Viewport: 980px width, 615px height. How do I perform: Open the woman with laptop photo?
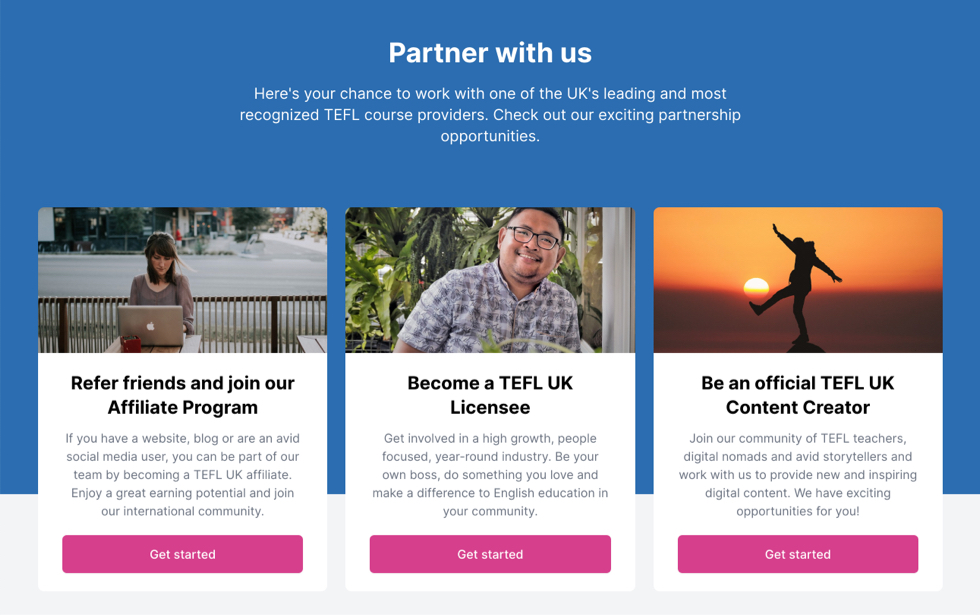coord(182,280)
